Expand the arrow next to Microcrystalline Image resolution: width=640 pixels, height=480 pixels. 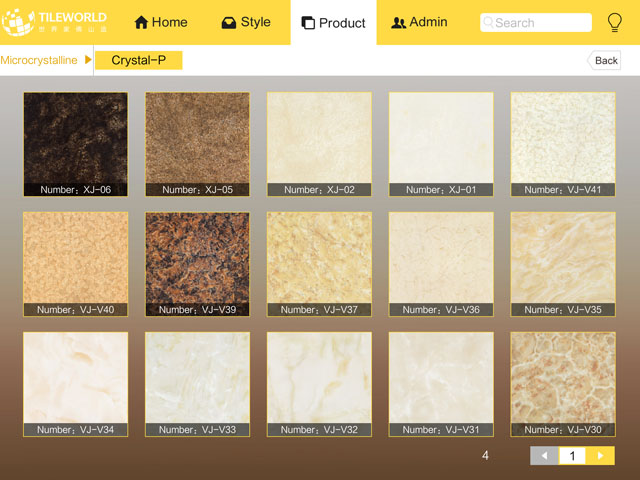(x=88, y=61)
